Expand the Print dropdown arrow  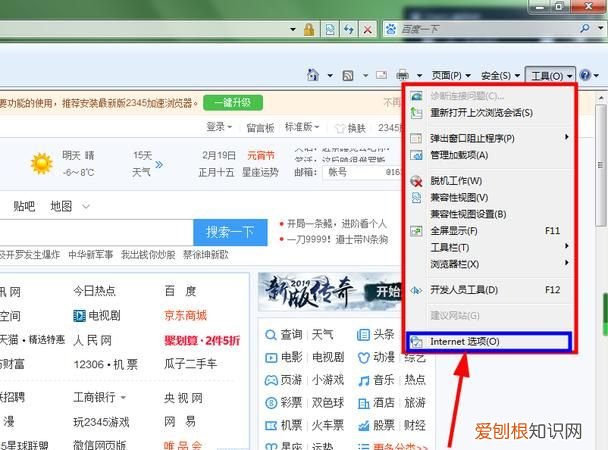pos(419,75)
